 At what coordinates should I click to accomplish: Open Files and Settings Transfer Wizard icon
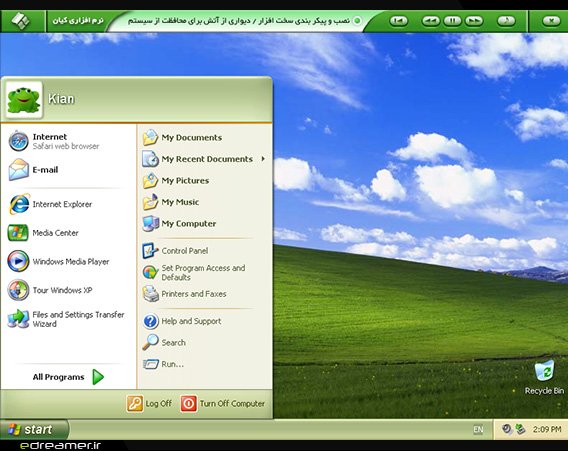(18, 319)
